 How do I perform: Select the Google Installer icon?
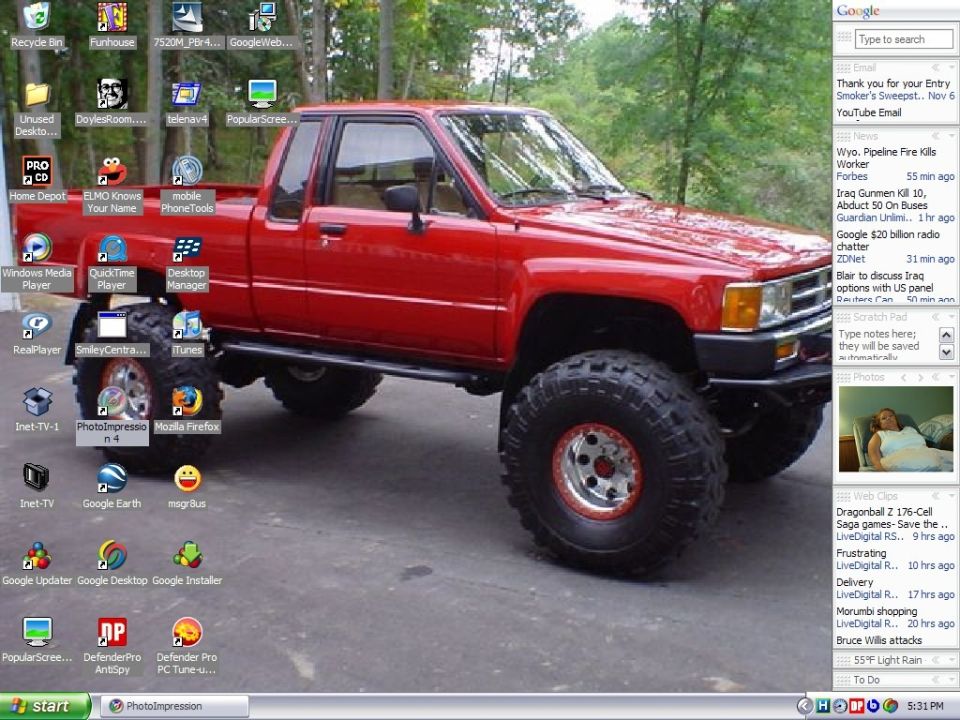tap(187, 564)
